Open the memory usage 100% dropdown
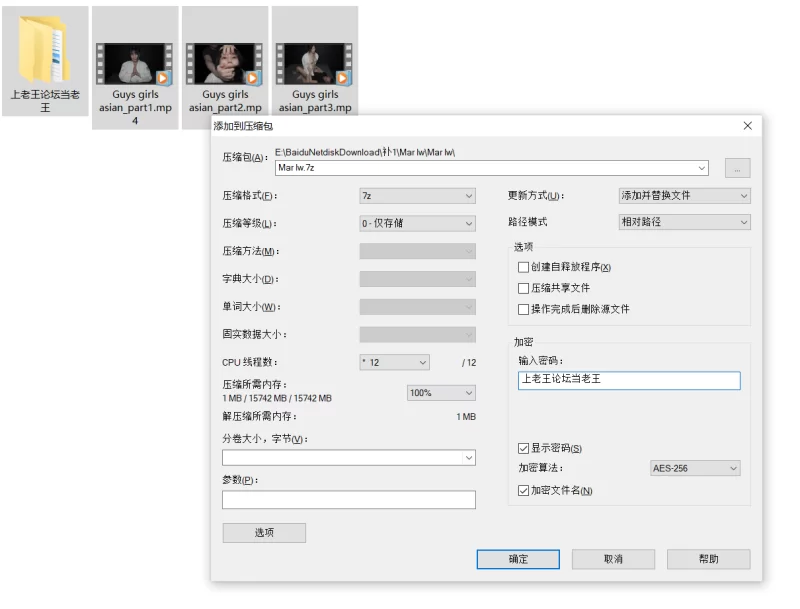This screenshot has width=800, height=609. point(441,393)
